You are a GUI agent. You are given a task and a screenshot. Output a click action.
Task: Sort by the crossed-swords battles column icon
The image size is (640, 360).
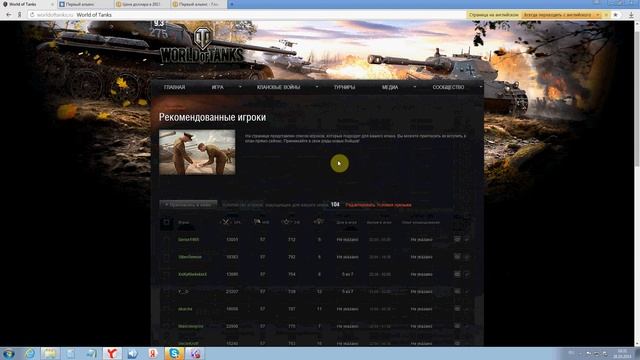point(226,222)
